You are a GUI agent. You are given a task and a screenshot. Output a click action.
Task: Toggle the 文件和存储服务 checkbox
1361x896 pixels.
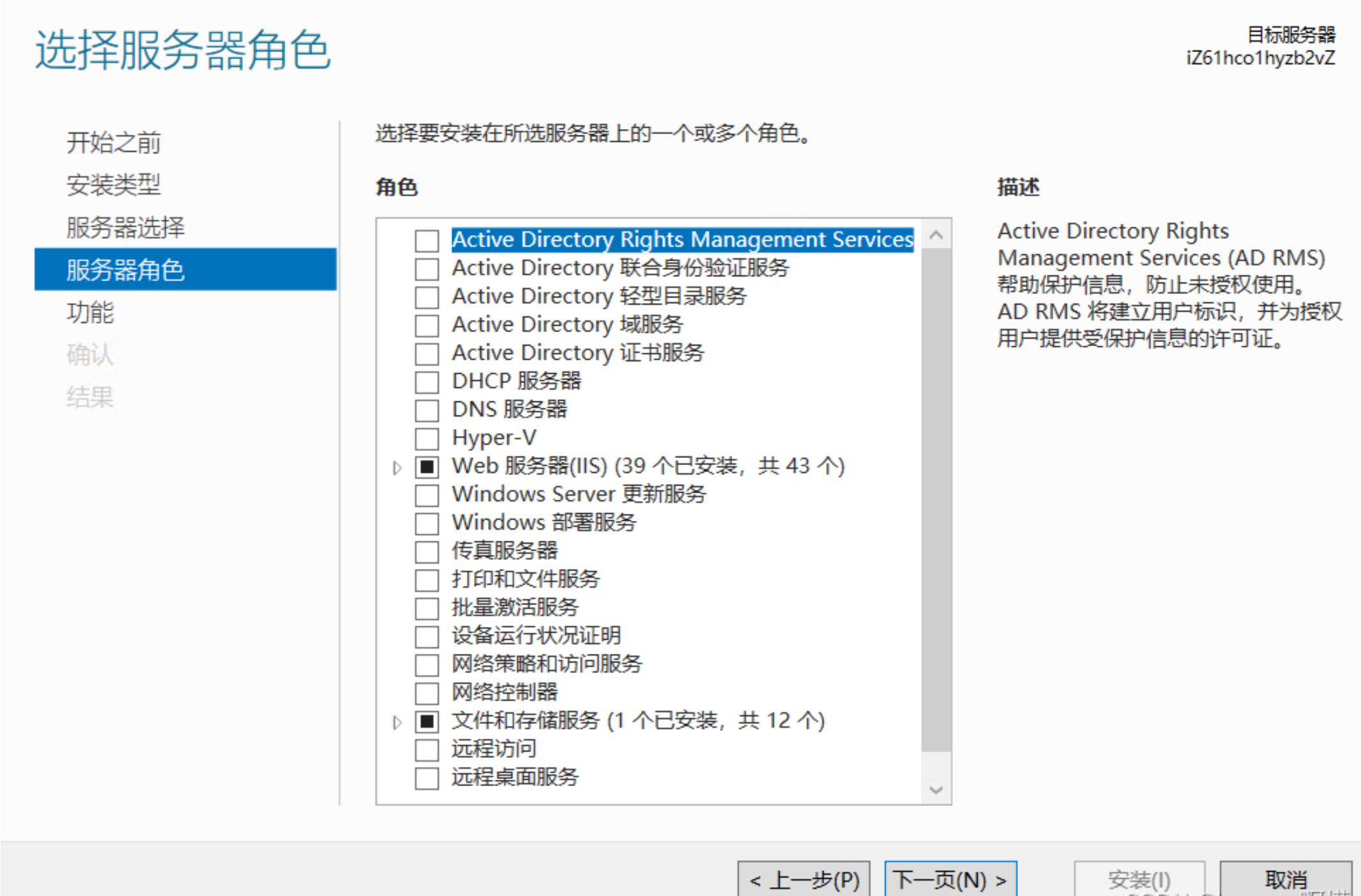click(x=426, y=721)
